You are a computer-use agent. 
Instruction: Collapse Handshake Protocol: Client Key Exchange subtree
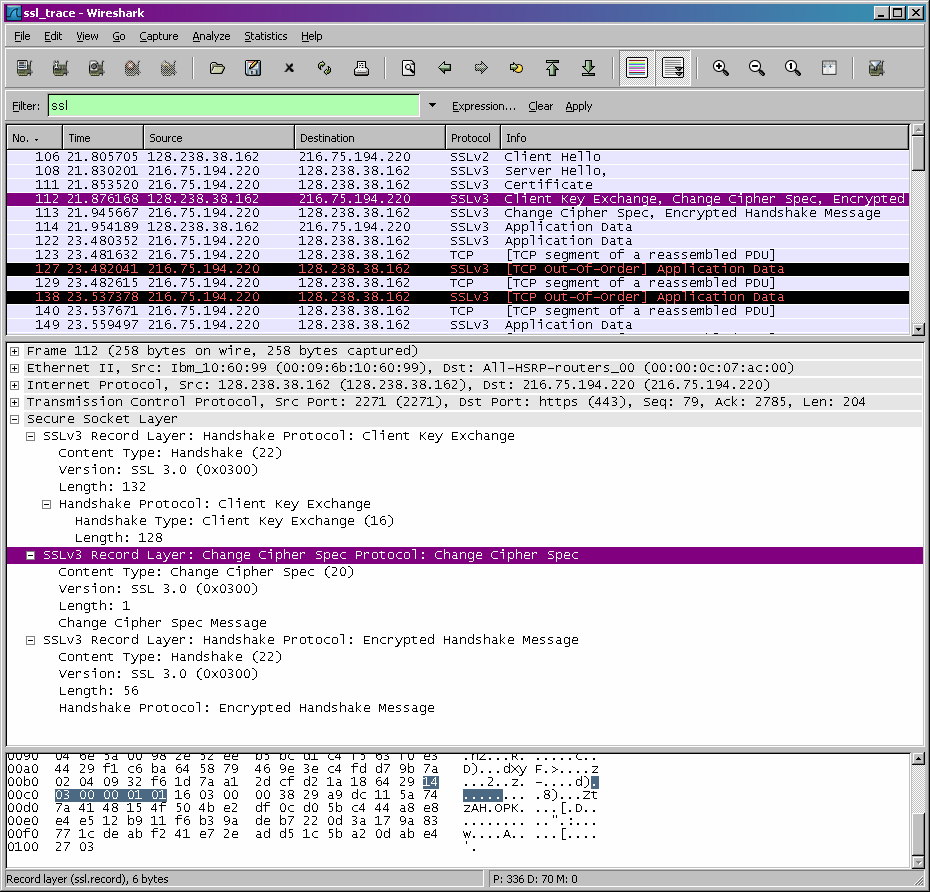tap(46, 504)
